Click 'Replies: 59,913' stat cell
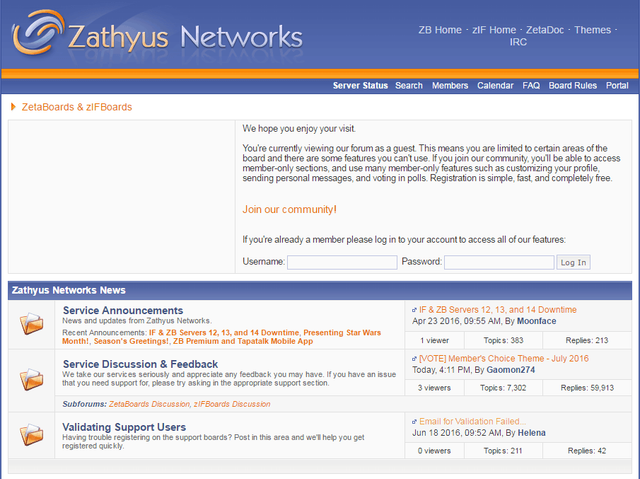 click(587, 388)
